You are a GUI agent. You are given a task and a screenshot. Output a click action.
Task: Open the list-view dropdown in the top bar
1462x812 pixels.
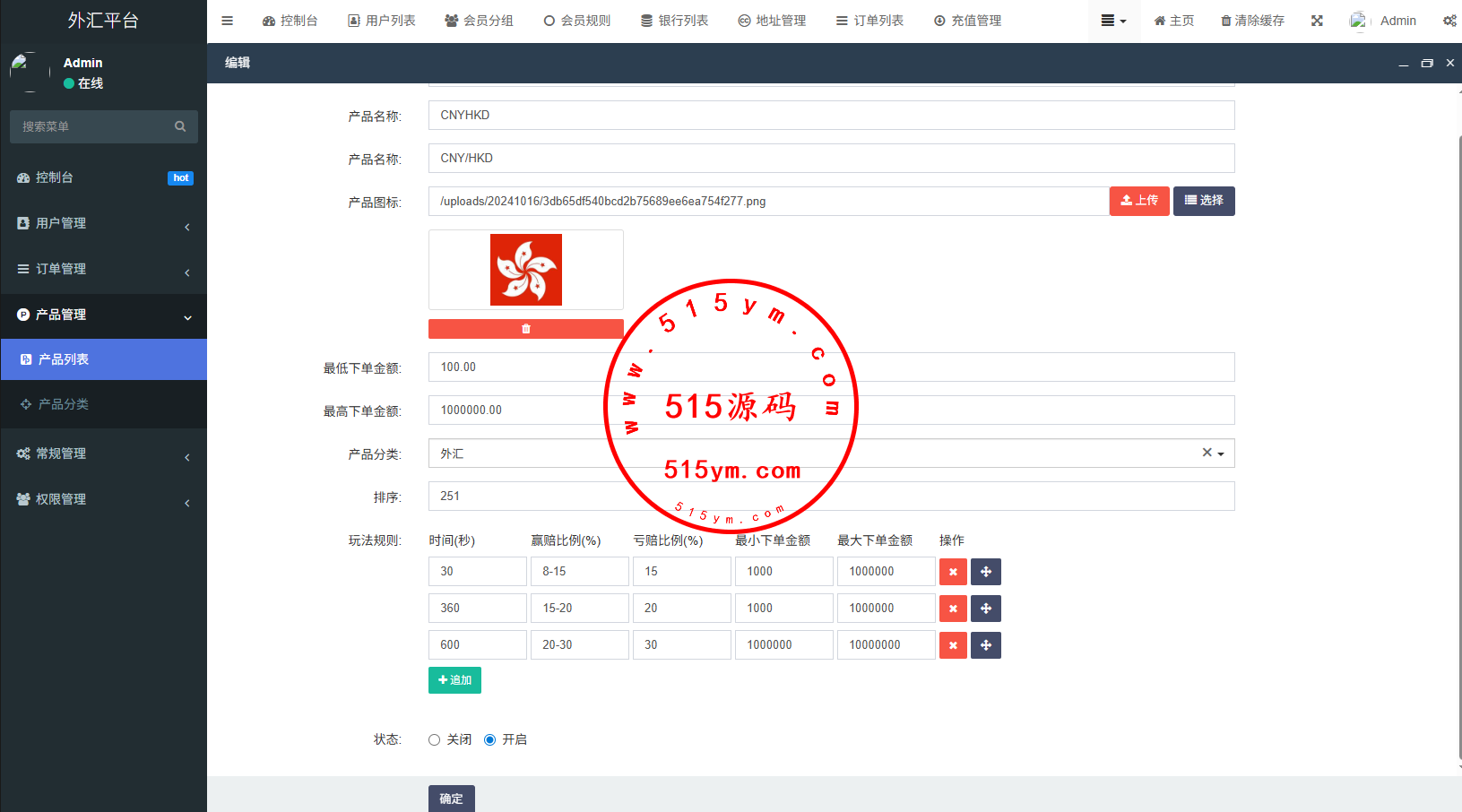1113,21
